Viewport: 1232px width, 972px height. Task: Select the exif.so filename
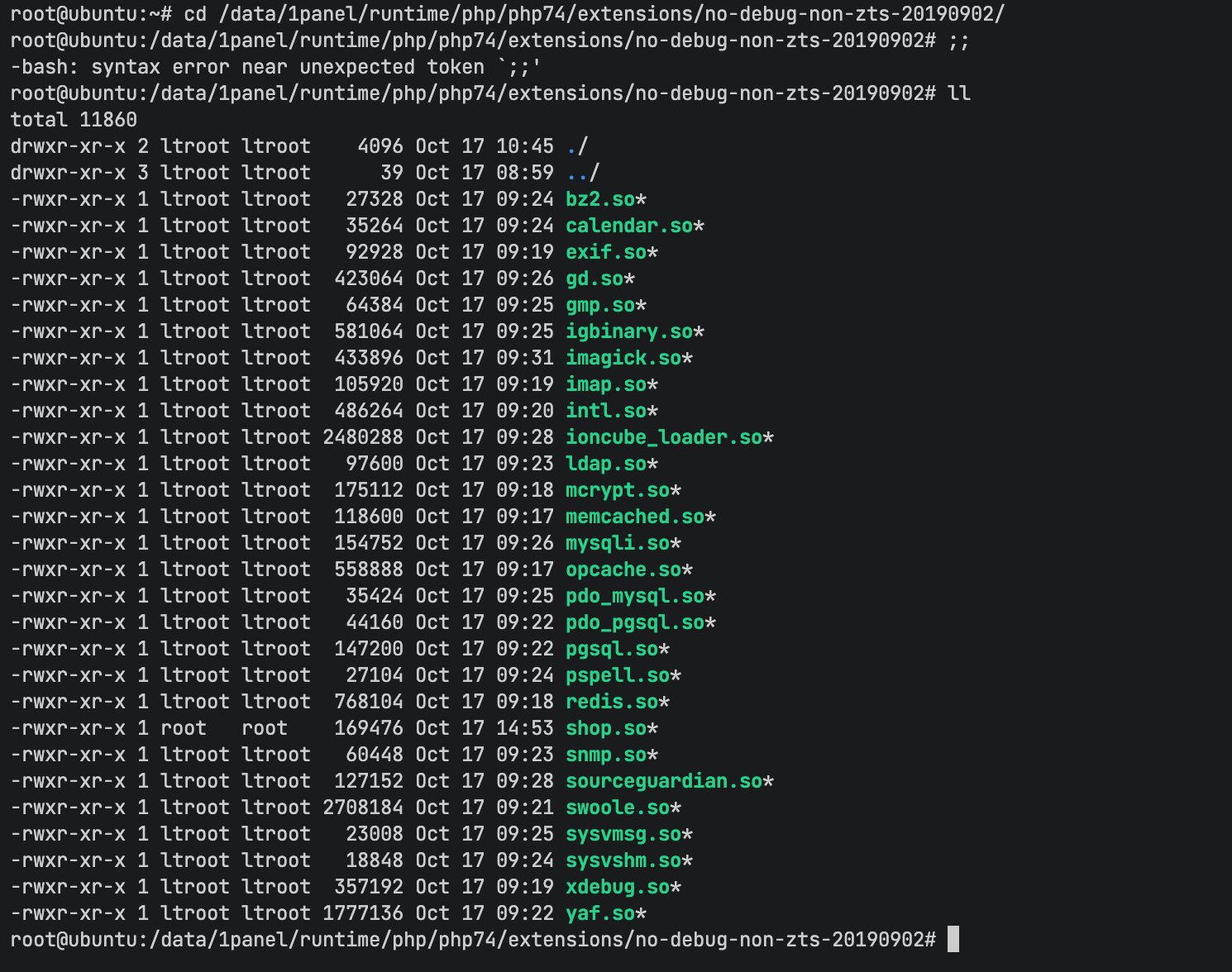606,252
